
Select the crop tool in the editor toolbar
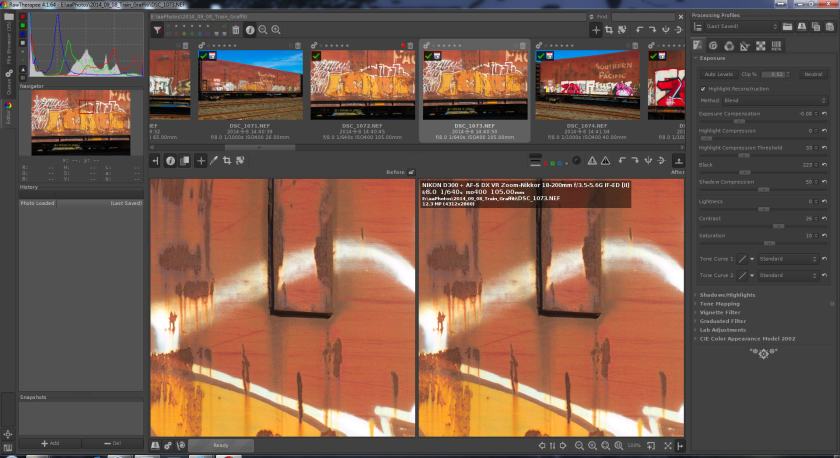(x=227, y=160)
